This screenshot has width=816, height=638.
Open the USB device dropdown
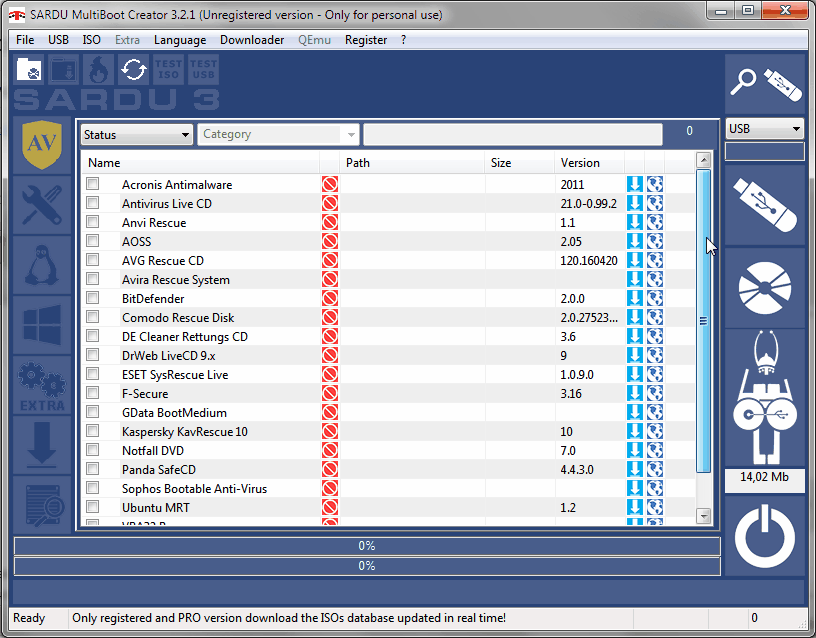coord(764,129)
